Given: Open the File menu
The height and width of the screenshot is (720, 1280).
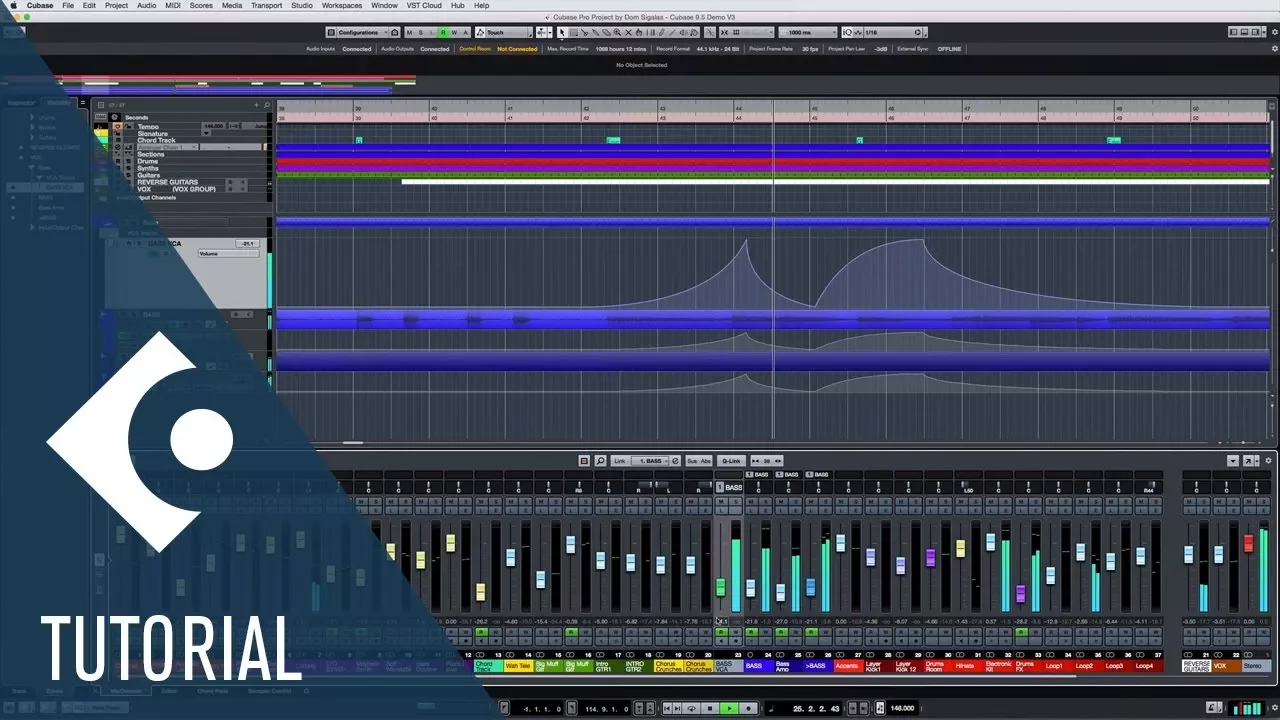Looking at the screenshot, I should 68,5.
